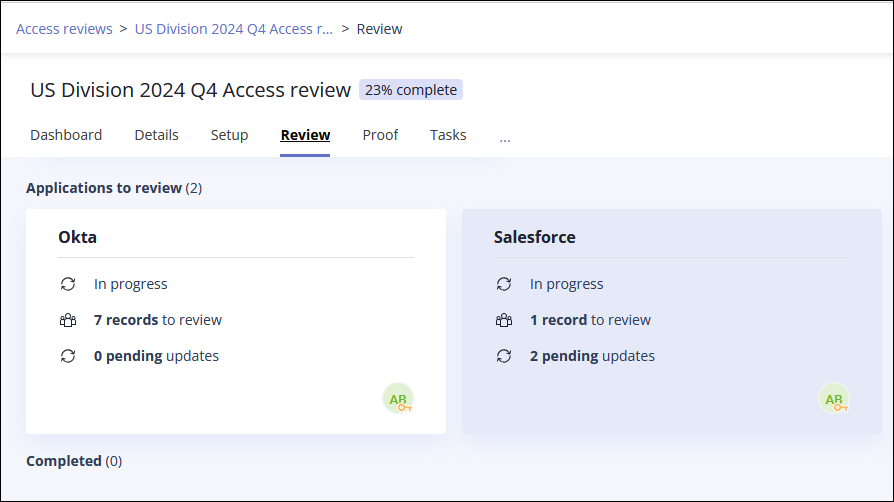This screenshot has width=894, height=502.
Task: Click the US Division 2024 Q4 Access review heading
Action: click(x=190, y=90)
